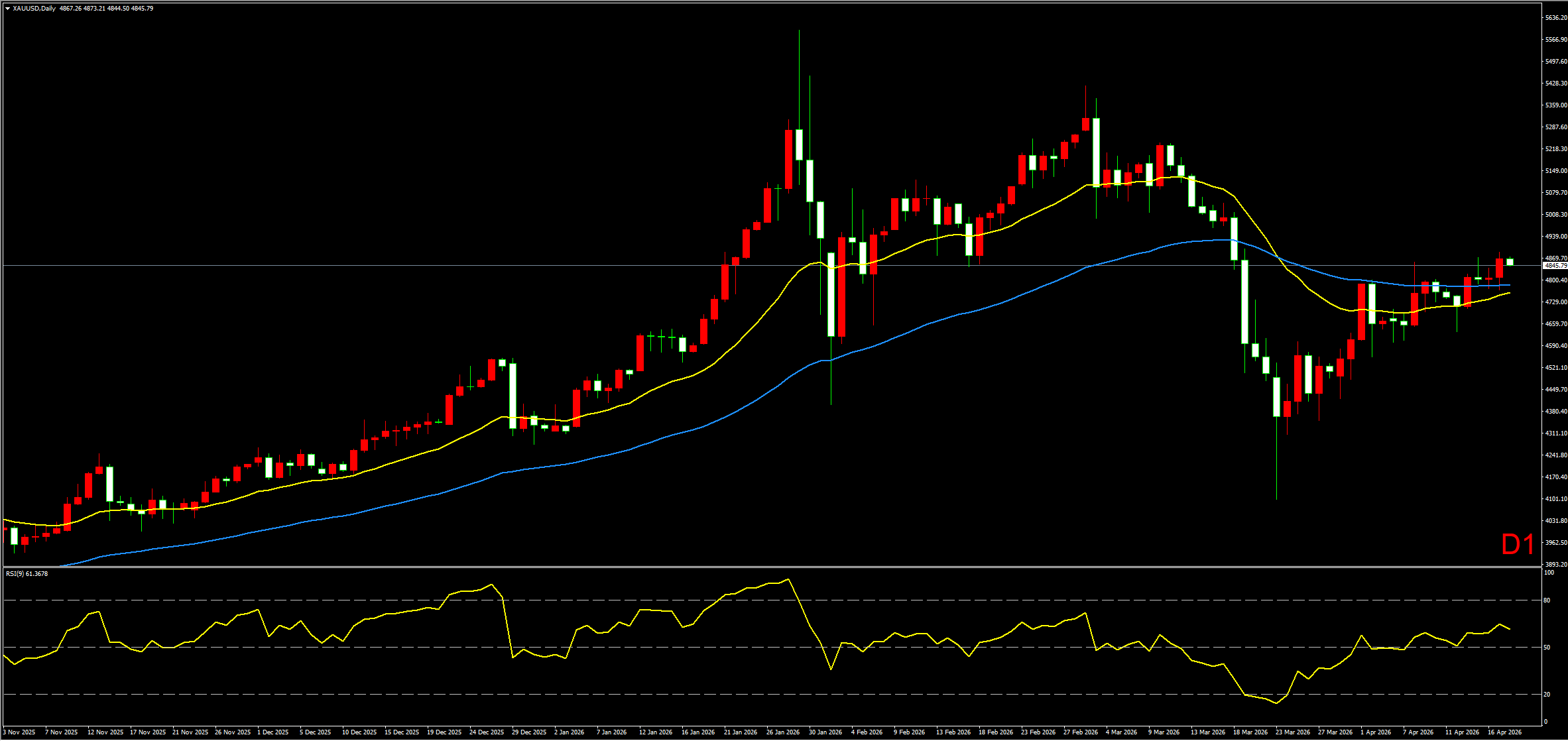Click the latest green candle at chart's right edge
This screenshot has height=741, width=1568.
[x=1510, y=262]
